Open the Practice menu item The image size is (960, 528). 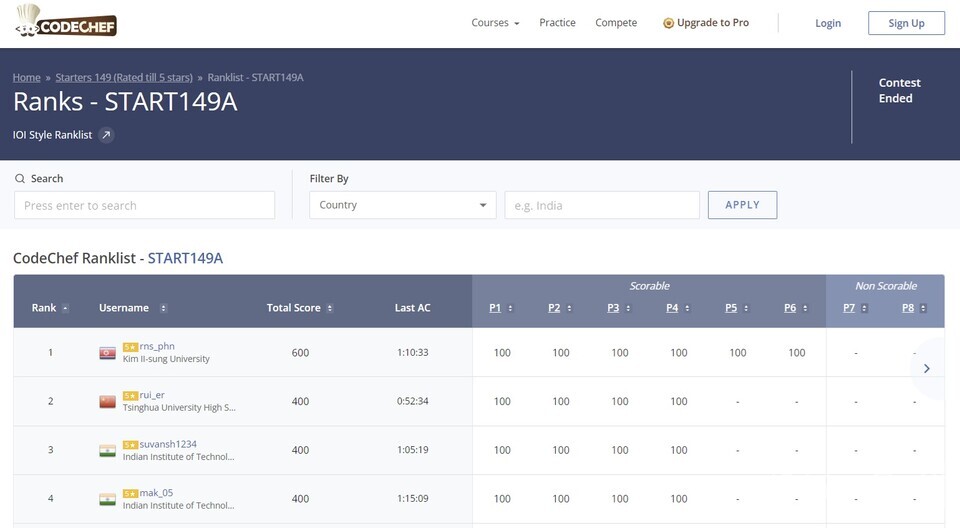click(557, 23)
